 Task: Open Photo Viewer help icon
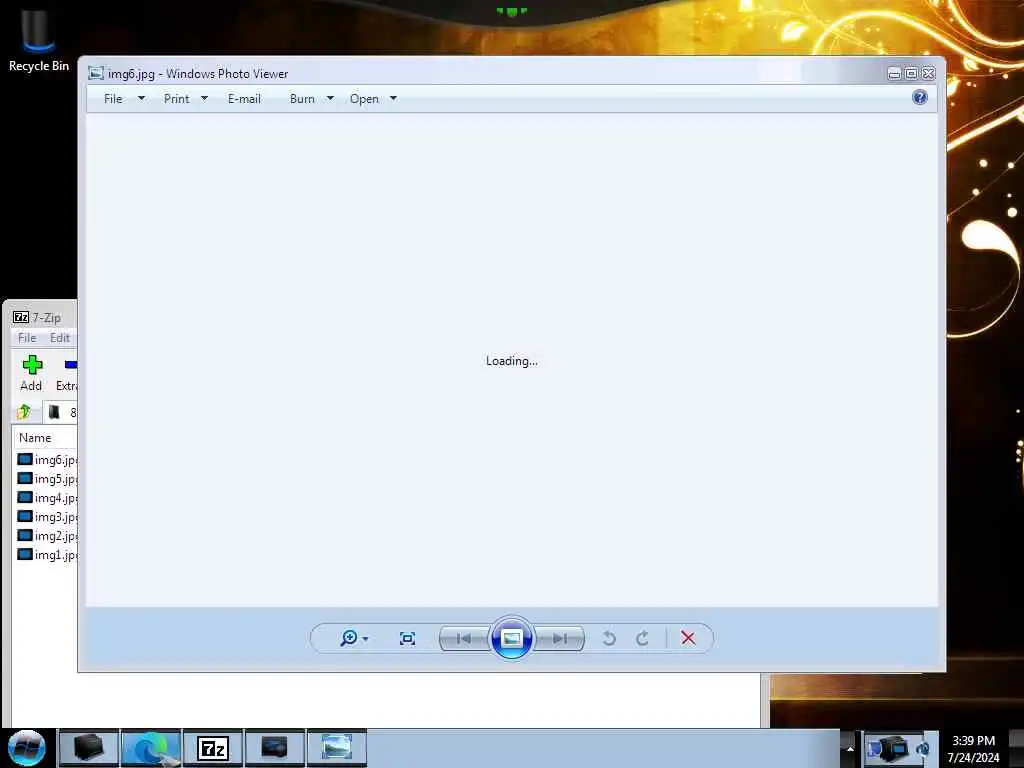click(x=920, y=98)
